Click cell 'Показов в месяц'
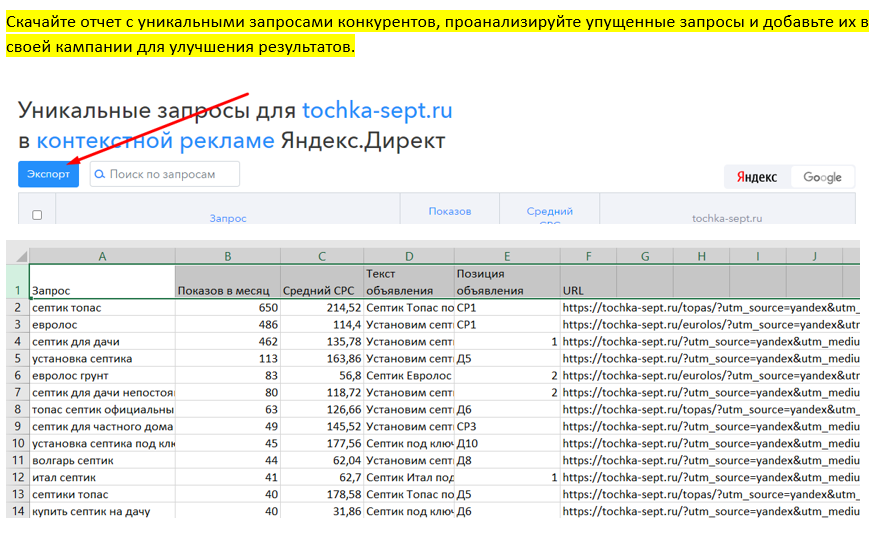This screenshot has width=869, height=554. tap(228, 282)
